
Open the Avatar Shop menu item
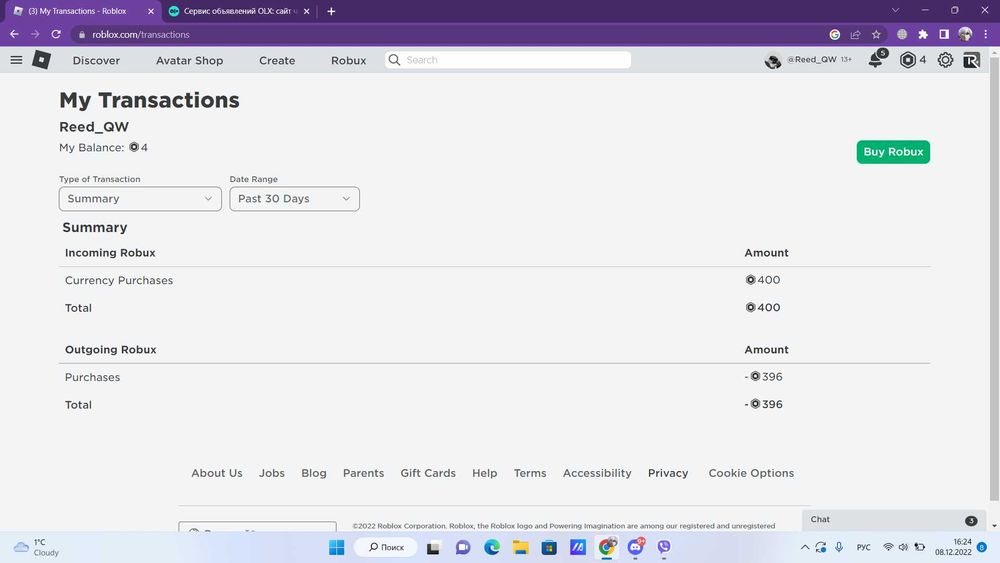(189, 61)
